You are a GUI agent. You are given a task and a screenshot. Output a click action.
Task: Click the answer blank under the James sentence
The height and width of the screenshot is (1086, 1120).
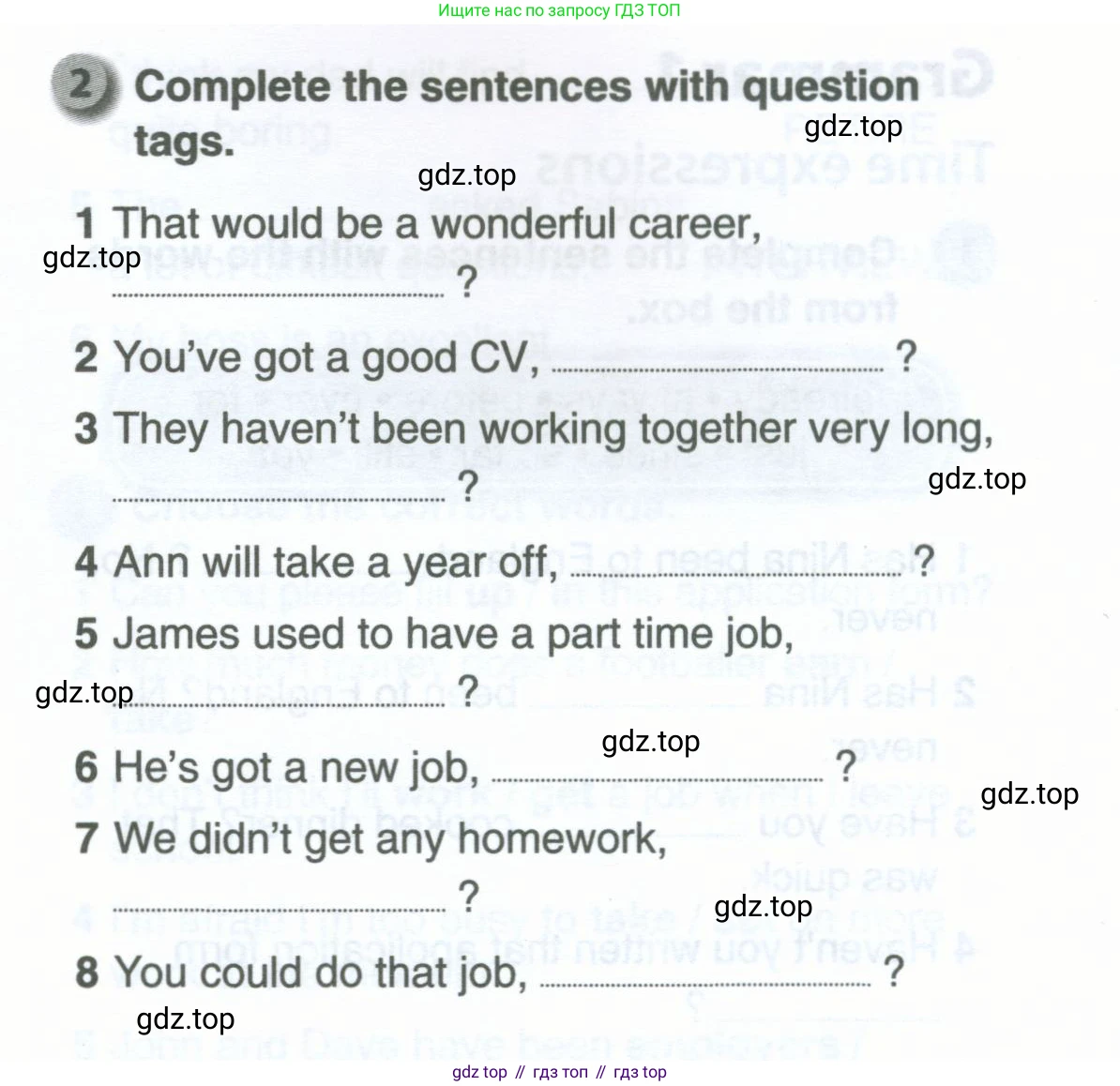click(x=278, y=702)
